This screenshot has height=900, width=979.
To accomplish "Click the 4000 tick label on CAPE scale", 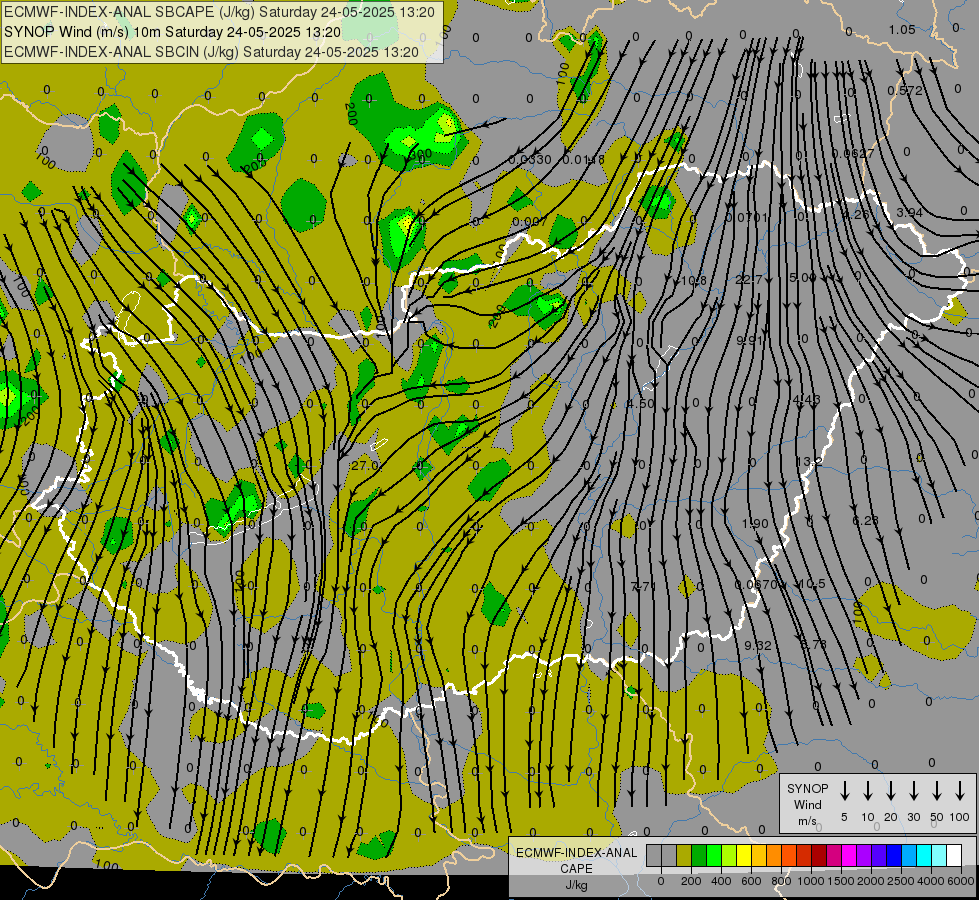I will (x=931, y=881).
